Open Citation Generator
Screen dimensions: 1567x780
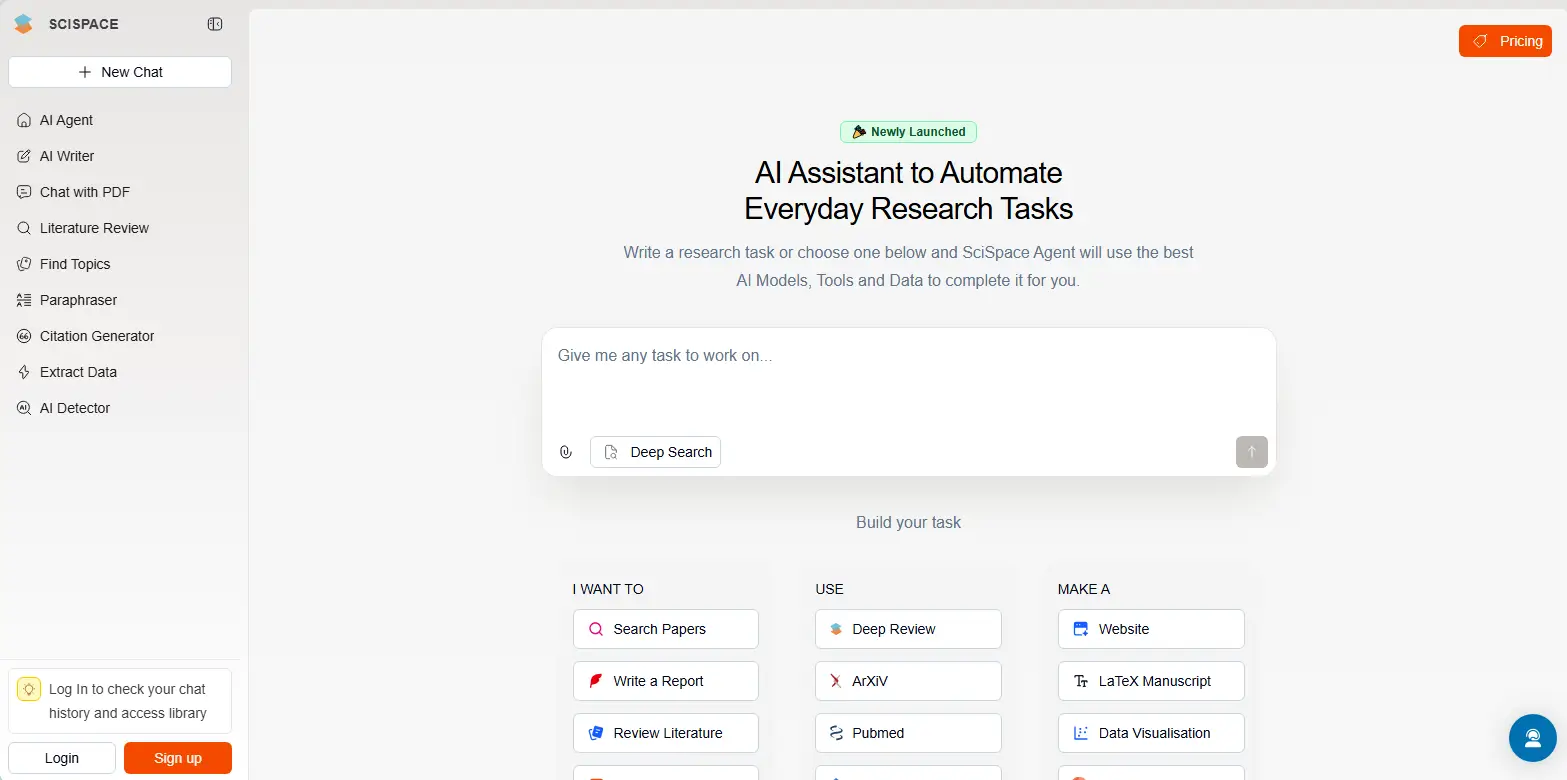coord(120,336)
